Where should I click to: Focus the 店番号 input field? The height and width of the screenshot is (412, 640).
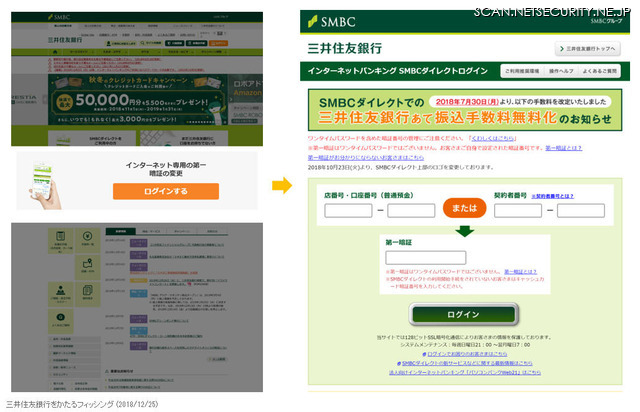pyautogui.click(x=348, y=211)
